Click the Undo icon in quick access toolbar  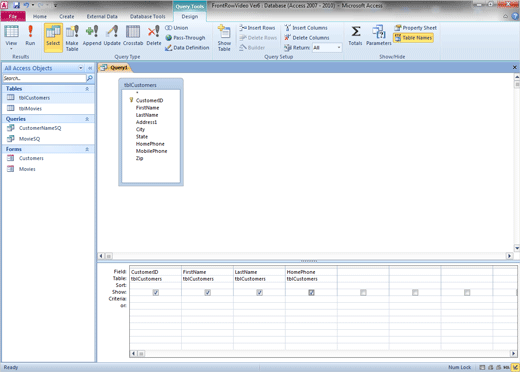point(26,5)
